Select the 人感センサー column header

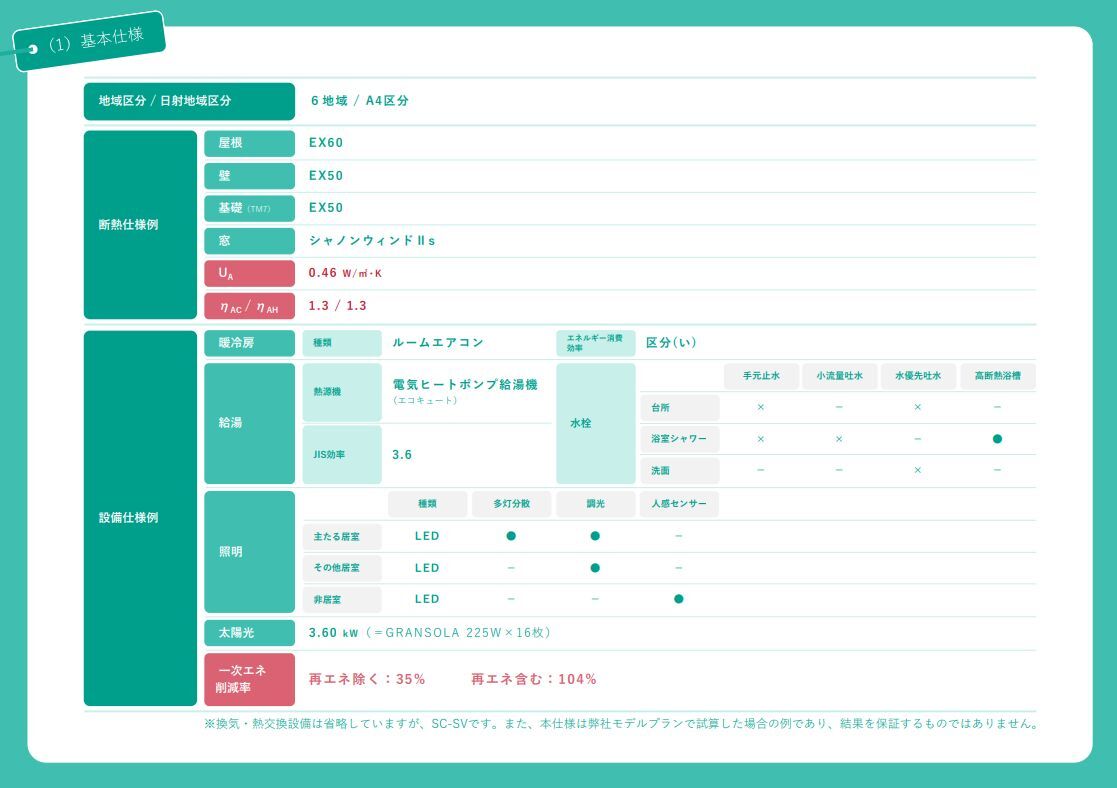pos(680,504)
